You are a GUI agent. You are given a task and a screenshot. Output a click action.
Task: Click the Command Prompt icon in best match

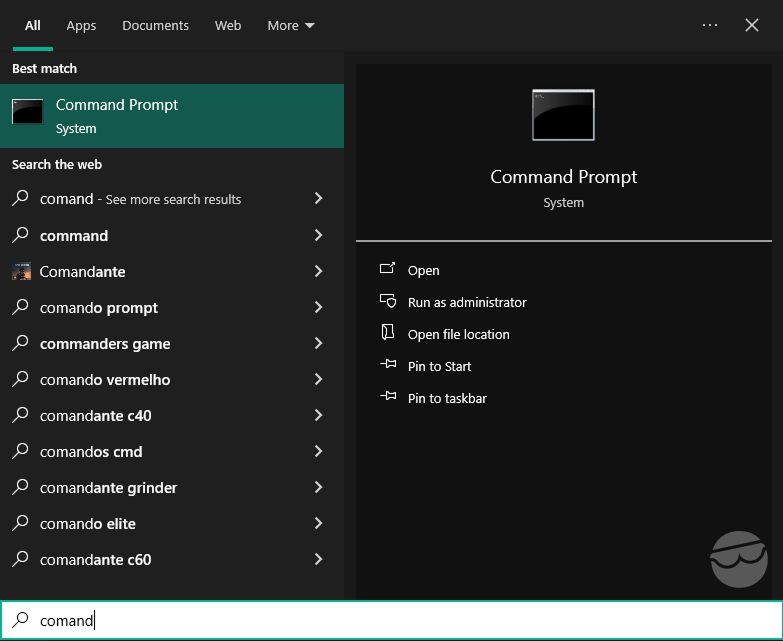click(x=27, y=111)
